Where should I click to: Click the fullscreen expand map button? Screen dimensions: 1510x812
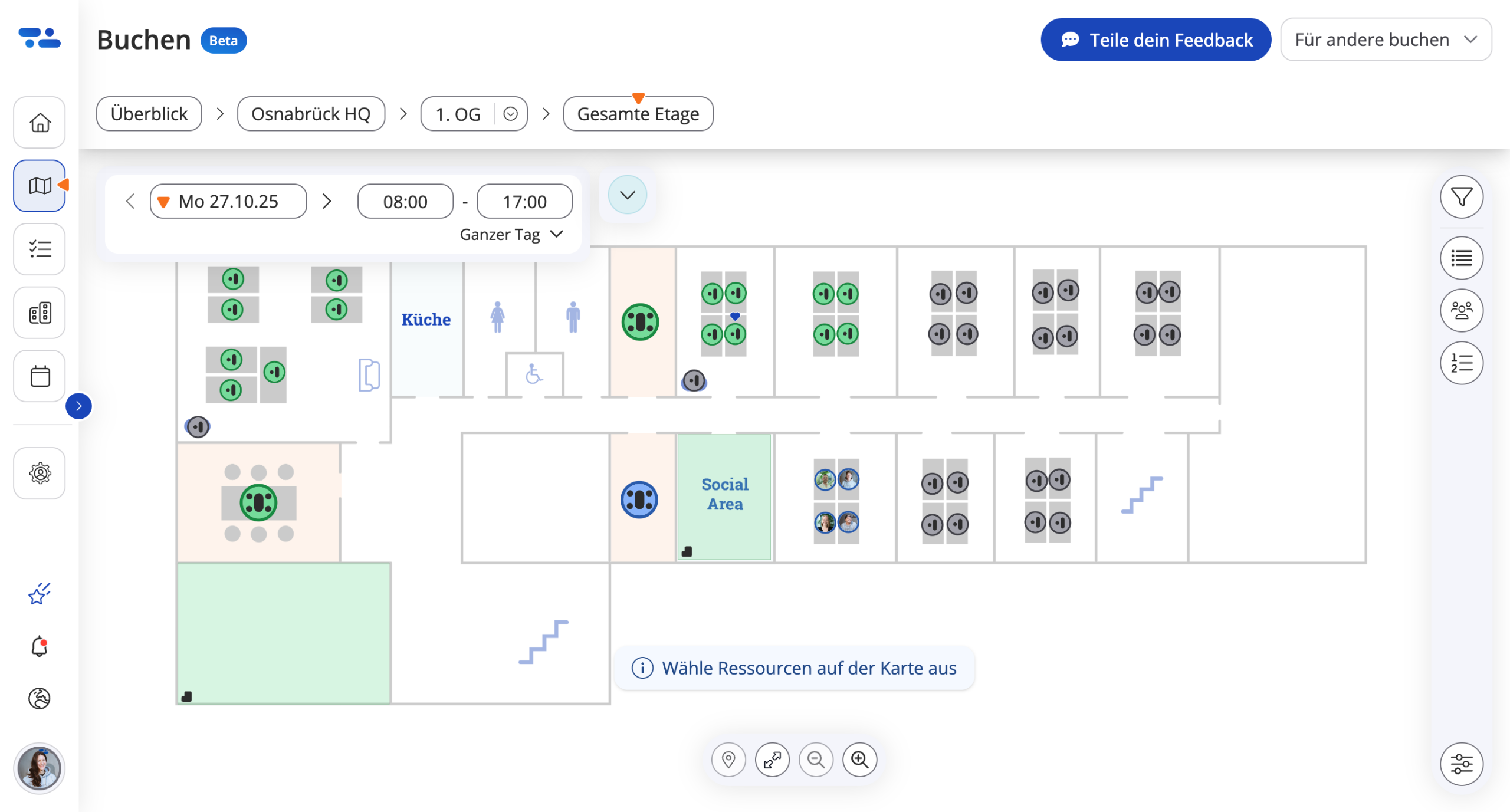[x=772, y=760]
